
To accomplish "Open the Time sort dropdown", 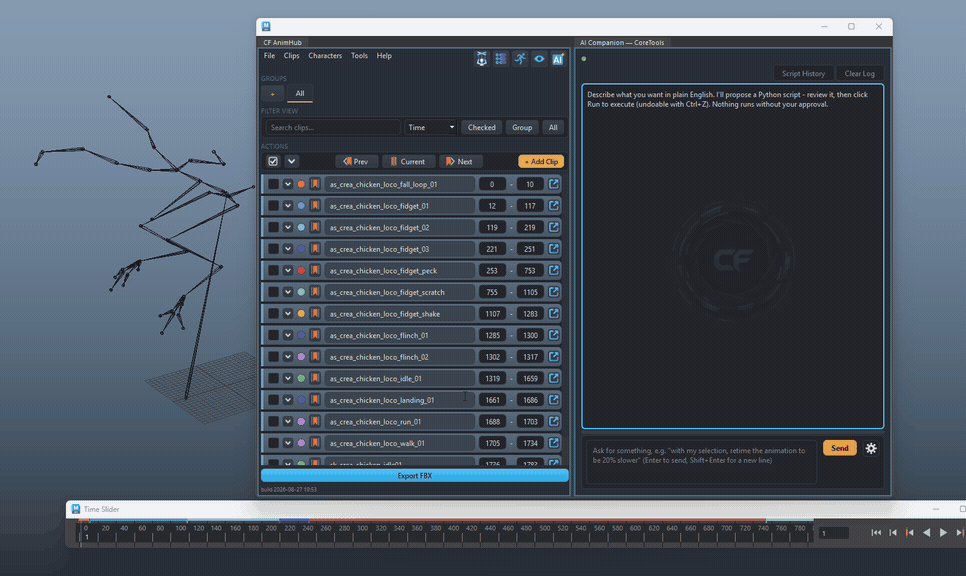I will tap(431, 128).
